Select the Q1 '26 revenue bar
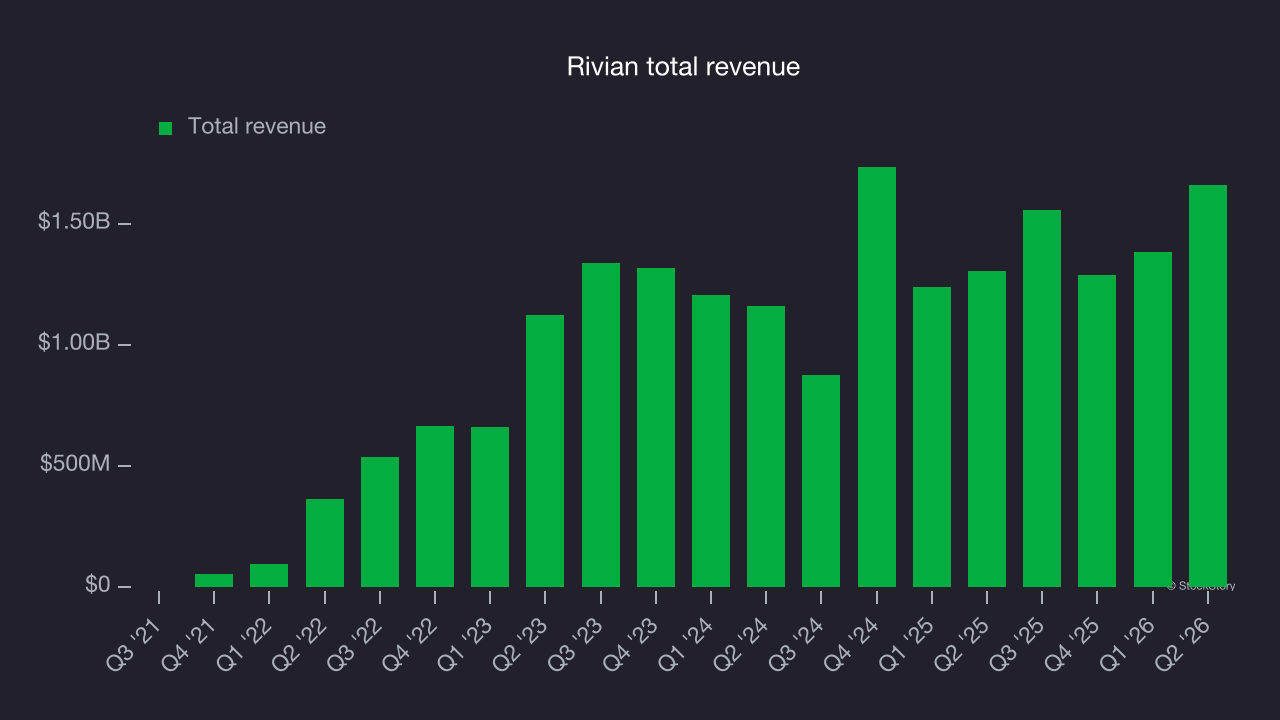The width and height of the screenshot is (1280, 720). (x=1153, y=419)
